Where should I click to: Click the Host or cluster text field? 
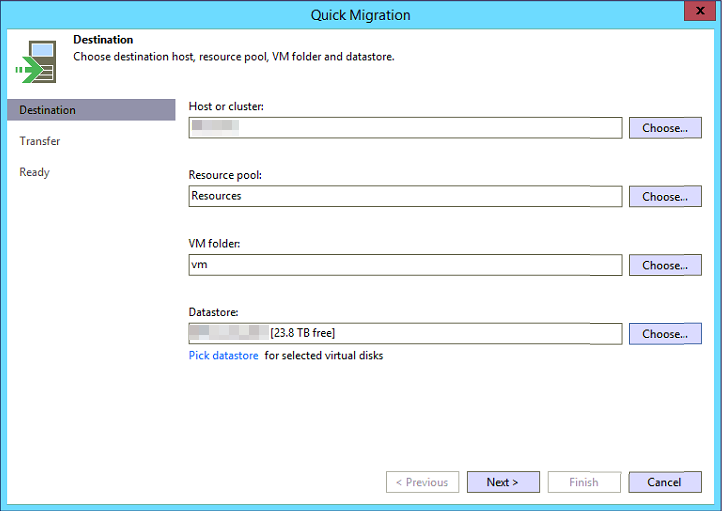[405, 128]
